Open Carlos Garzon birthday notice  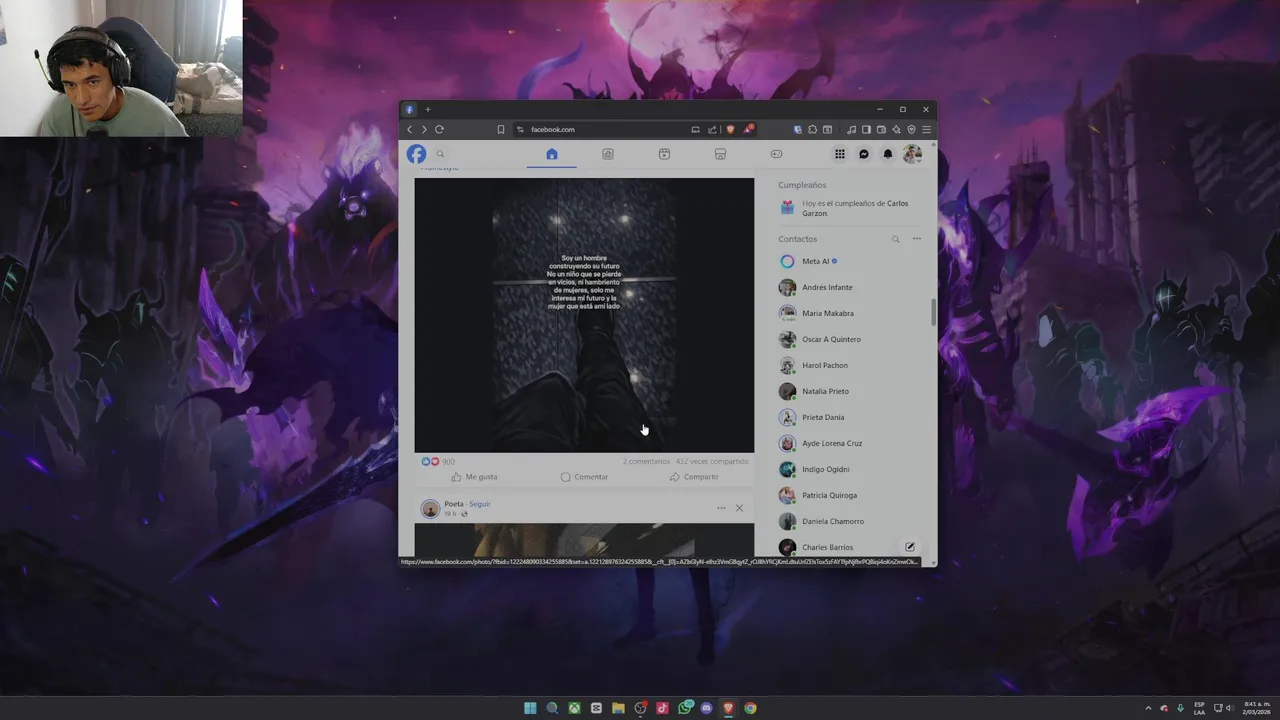tap(850, 208)
